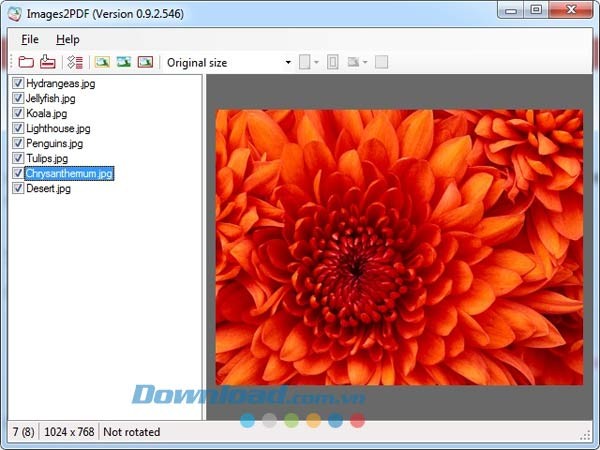Minimize the Images2PDF window
Screen dimensions: 600x450
pyautogui.click(x=511, y=10)
